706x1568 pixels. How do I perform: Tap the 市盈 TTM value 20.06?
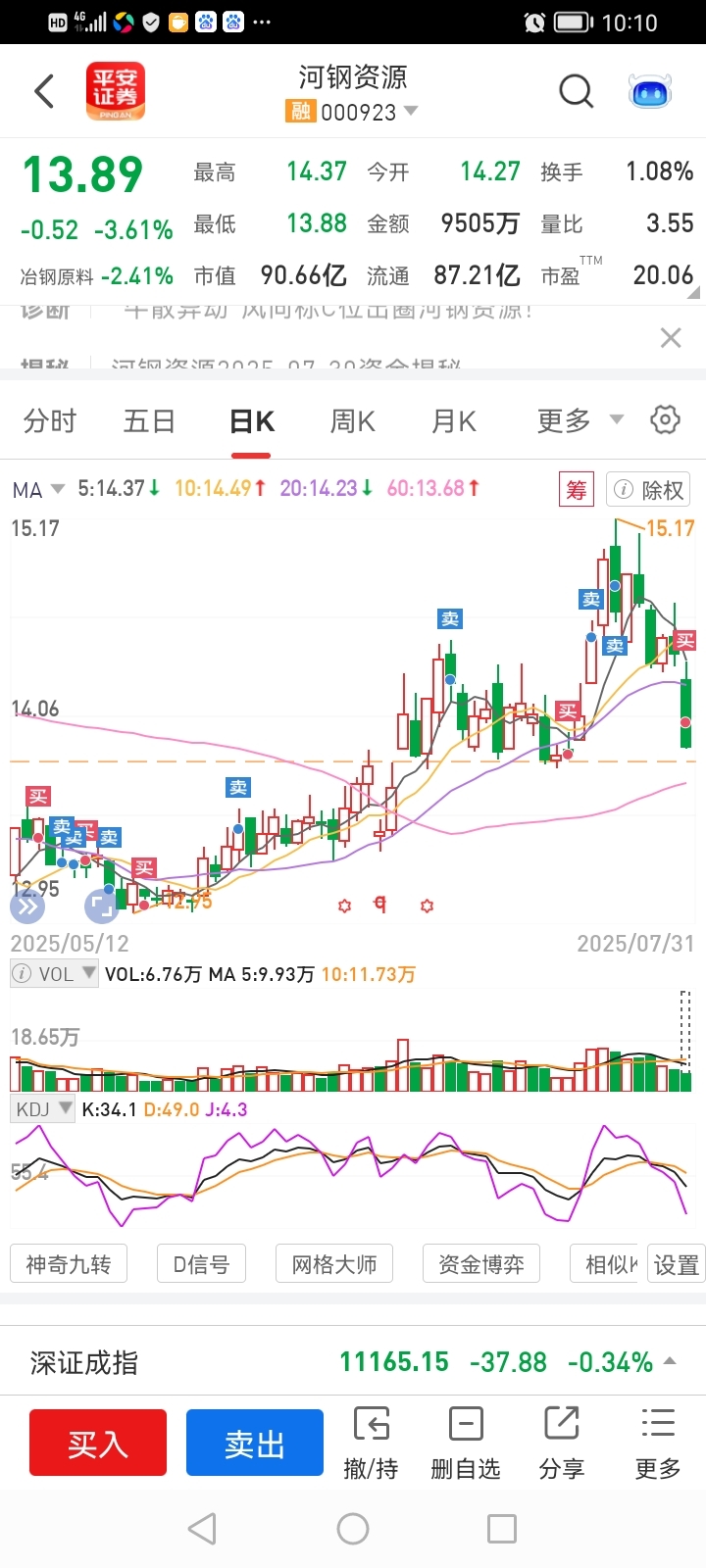(663, 275)
